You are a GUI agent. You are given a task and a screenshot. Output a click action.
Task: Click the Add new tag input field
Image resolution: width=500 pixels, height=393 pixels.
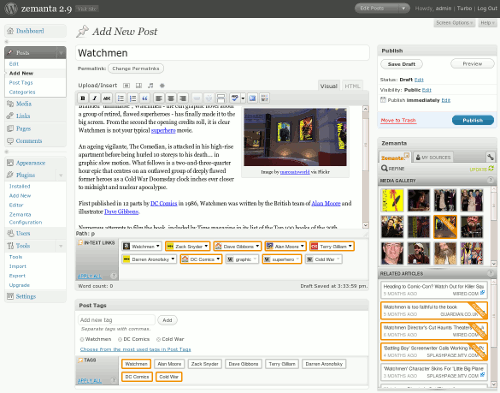[x=117, y=320]
